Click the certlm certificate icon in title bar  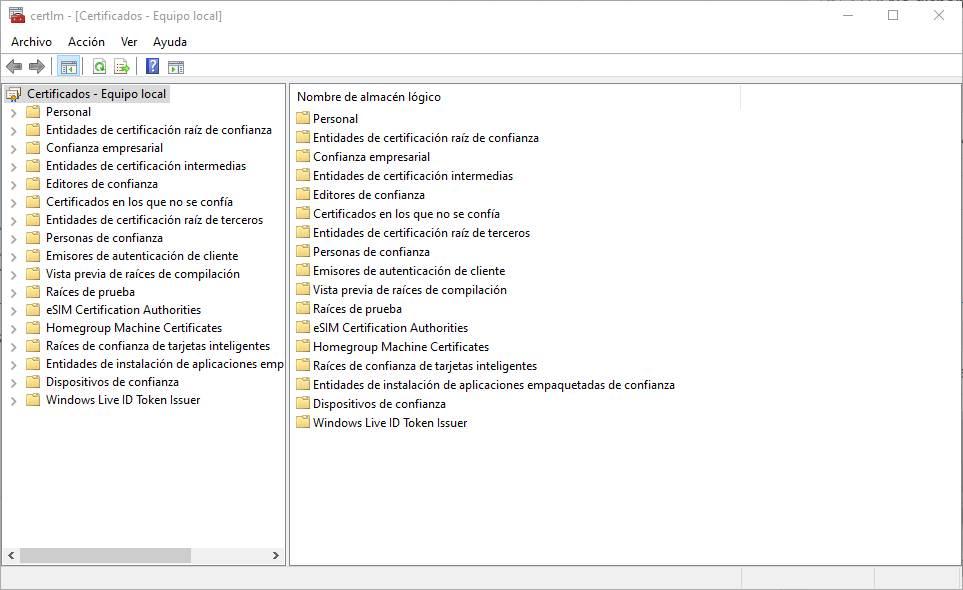(x=16, y=15)
